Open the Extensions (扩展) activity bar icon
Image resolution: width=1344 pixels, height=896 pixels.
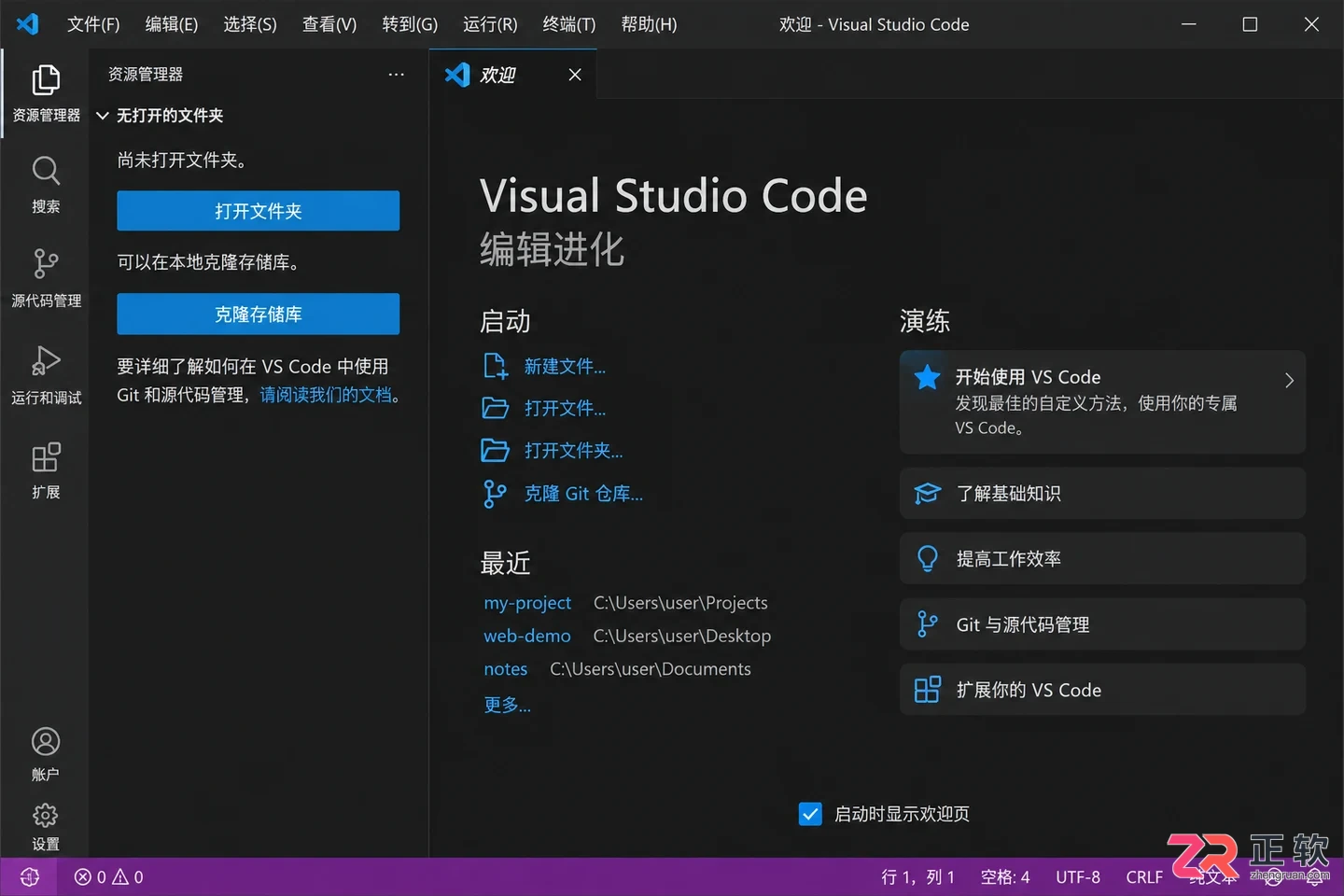[46, 457]
